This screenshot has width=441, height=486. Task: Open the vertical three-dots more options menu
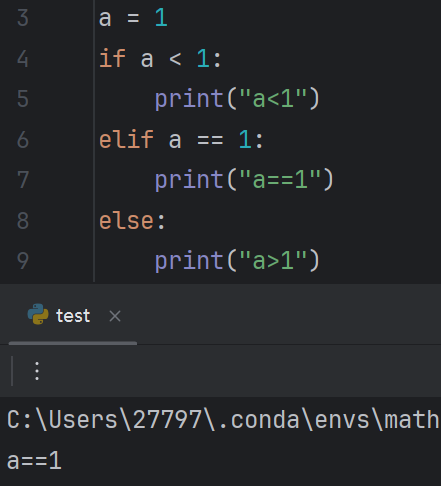click(37, 371)
